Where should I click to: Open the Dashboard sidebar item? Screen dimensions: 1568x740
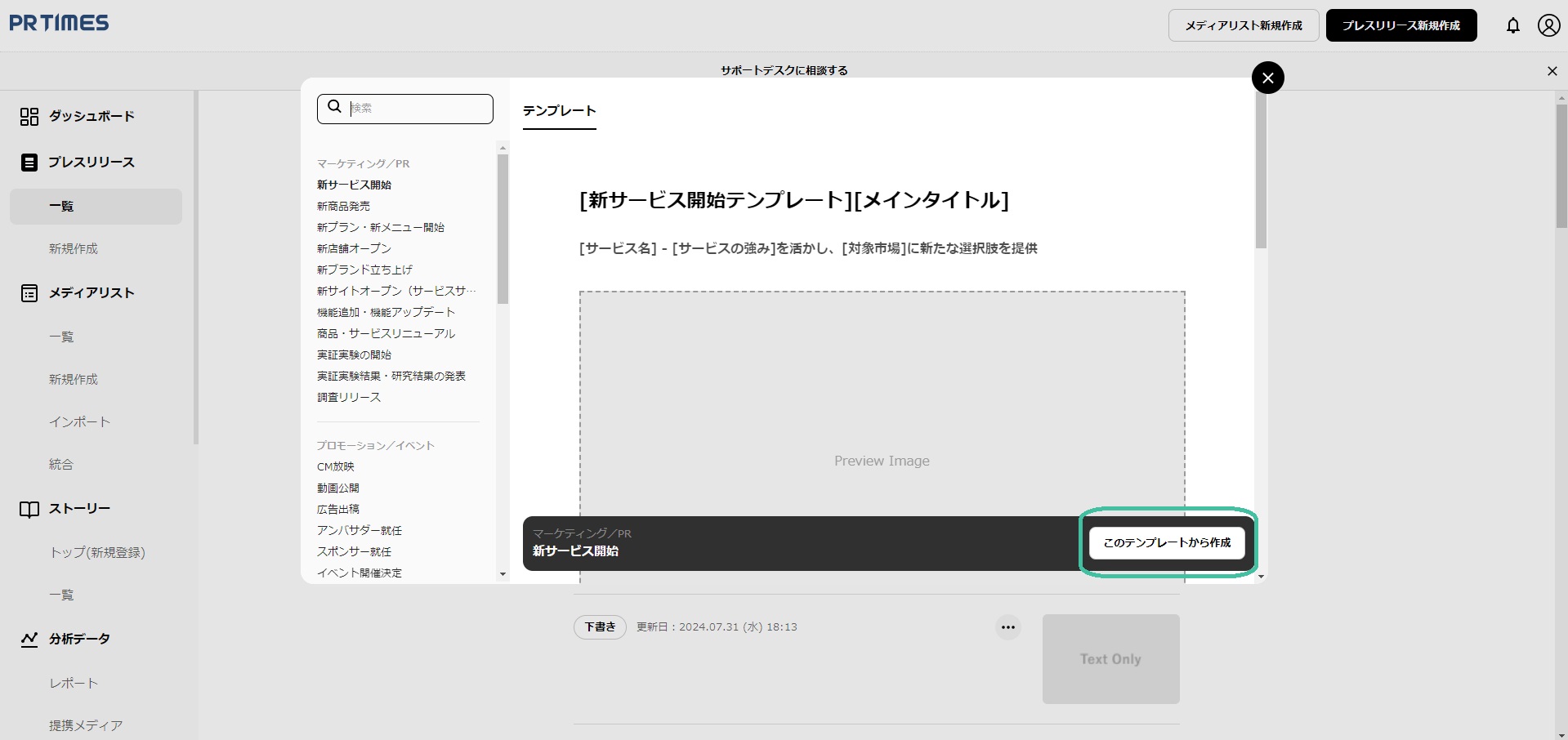91,116
